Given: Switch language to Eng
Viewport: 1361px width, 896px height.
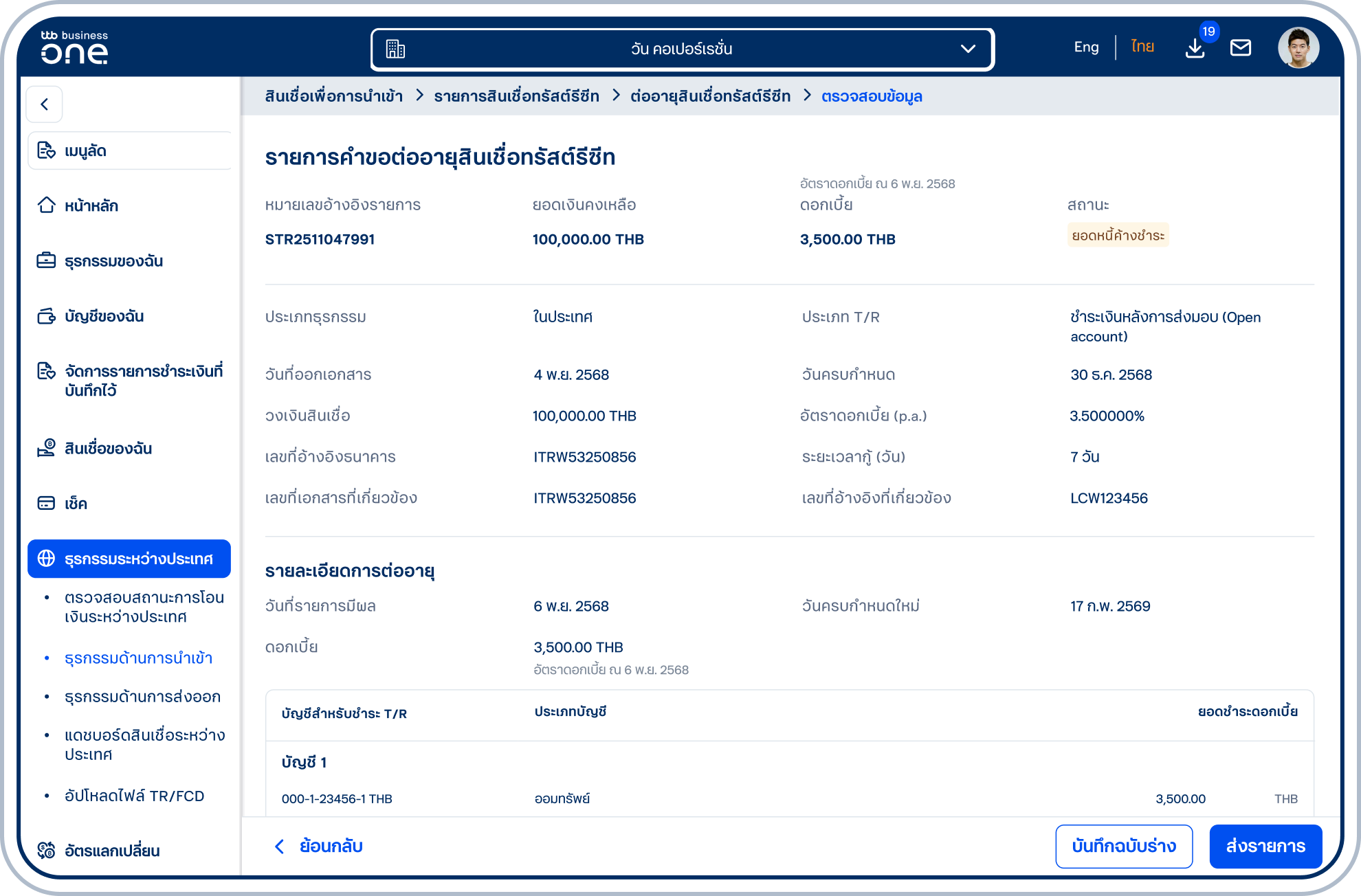Looking at the screenshot, I should point(1086,47).
